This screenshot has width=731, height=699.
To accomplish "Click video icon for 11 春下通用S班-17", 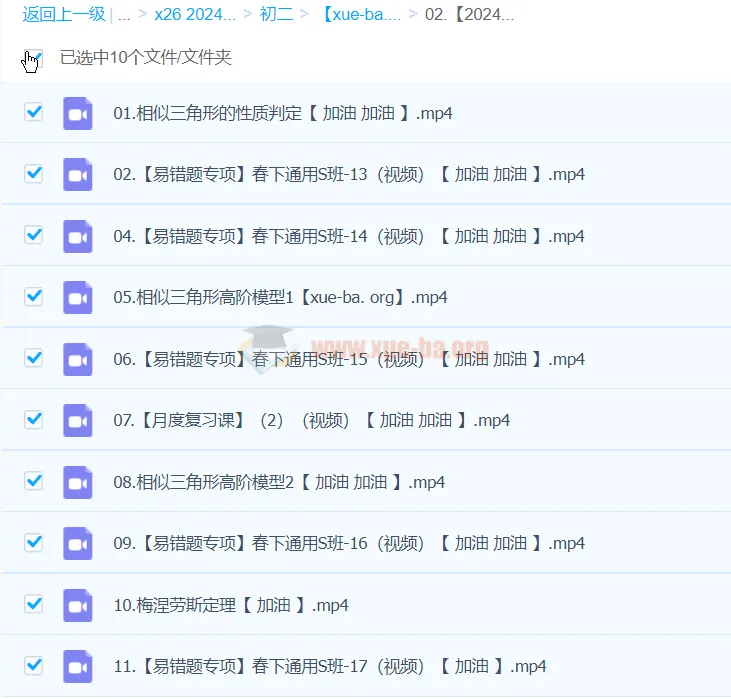I will 78,666.
